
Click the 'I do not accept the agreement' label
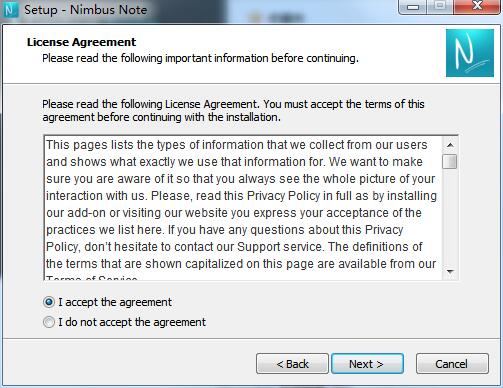pyautogui.click(x=132, y=322)
